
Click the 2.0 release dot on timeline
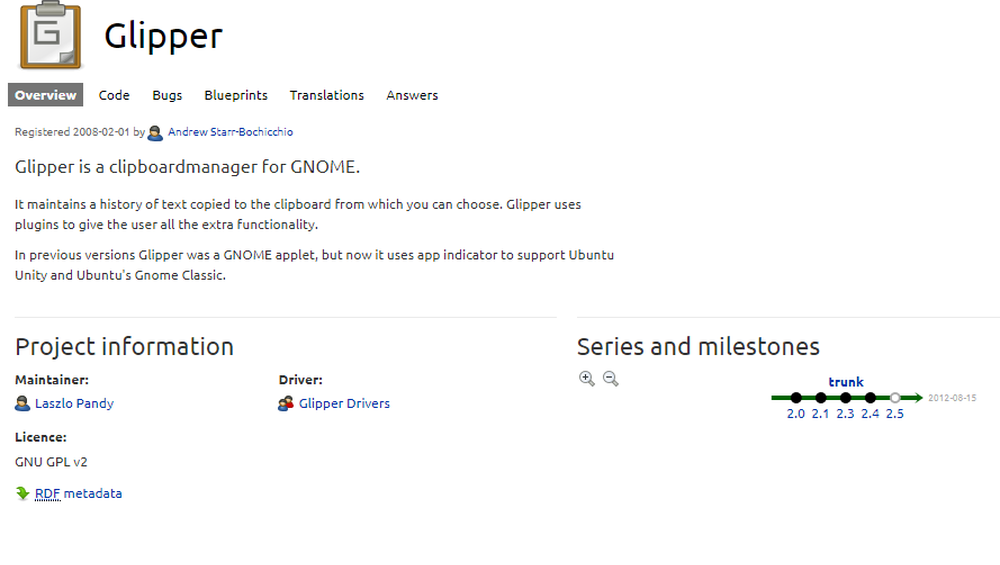coord(796,398)
